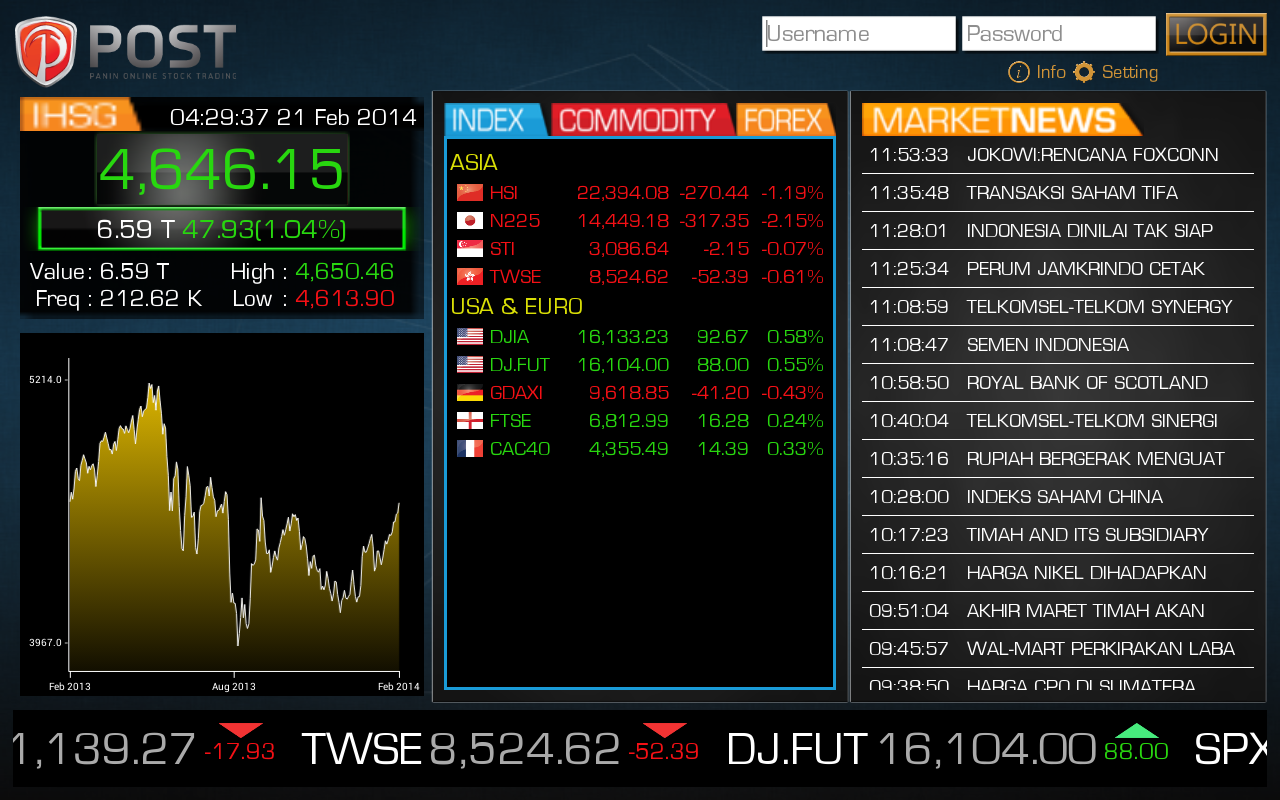Open news 'AKHIR MARET TIMAH AKAN'
This screenshot has height=800, width=1280.
(x=1058, y=611)
